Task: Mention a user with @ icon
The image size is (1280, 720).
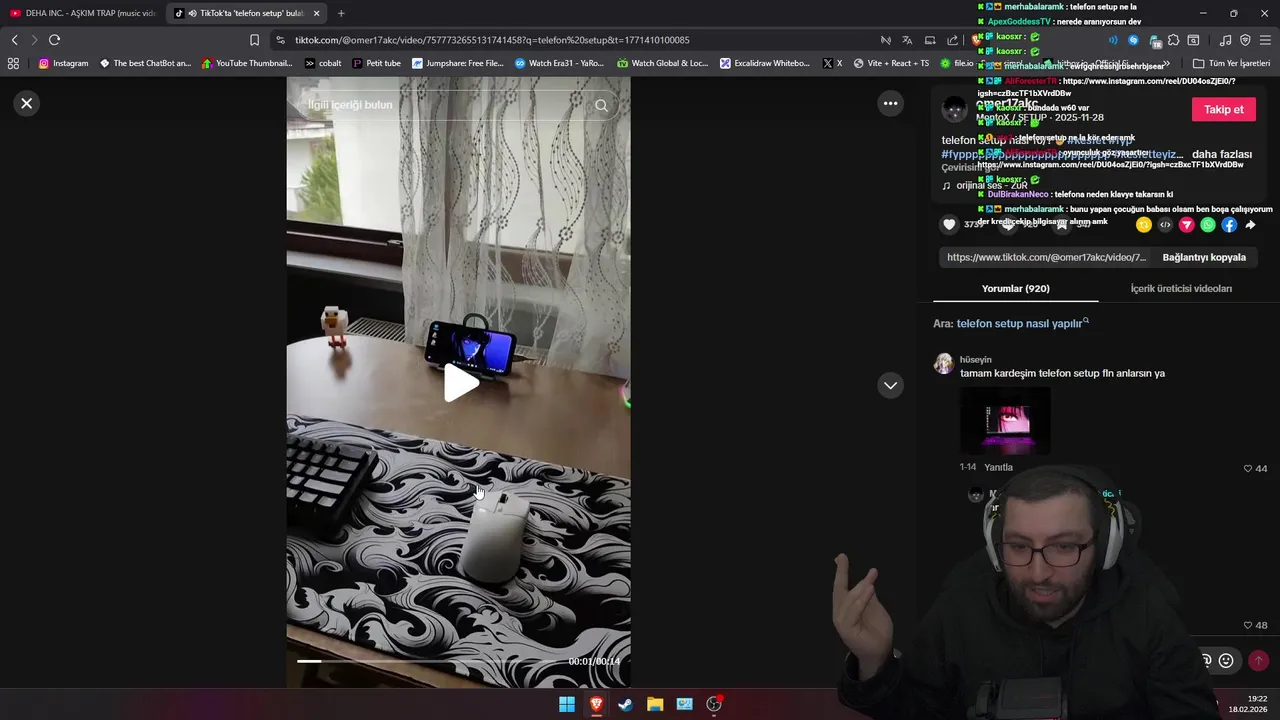Action: pyautogui.click(x=1205, y=660)
